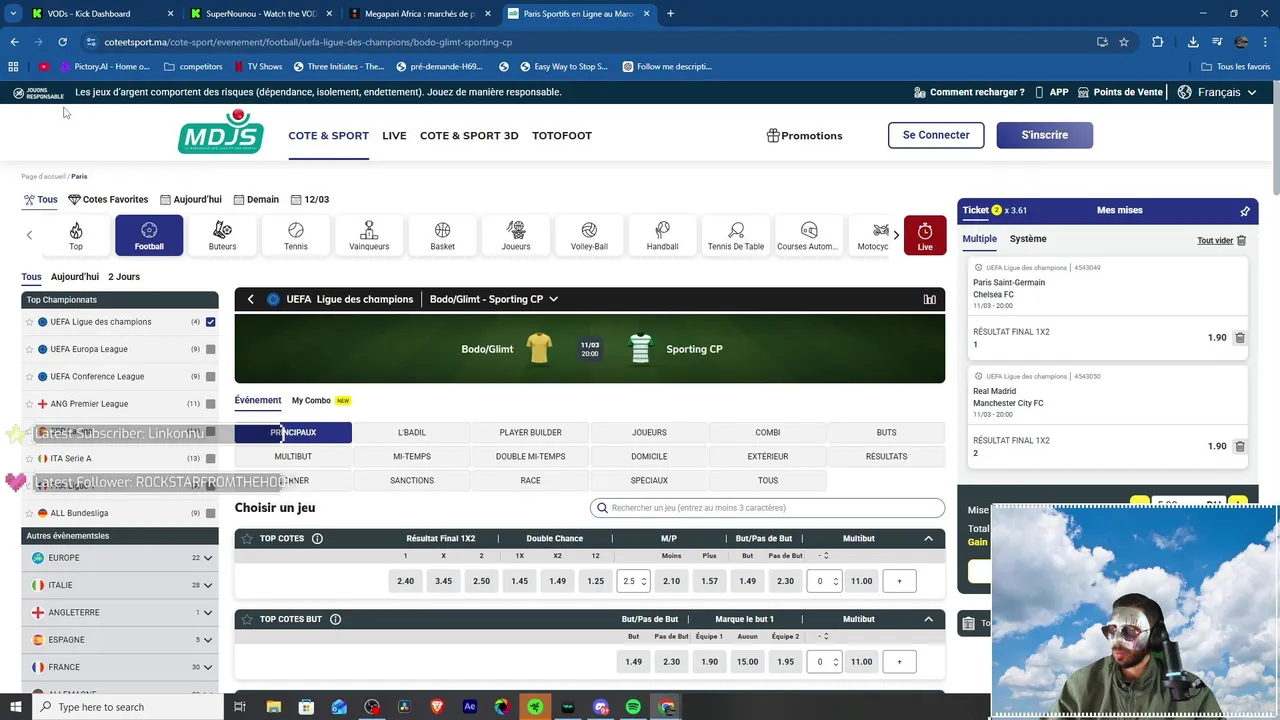Switch to the MI-TEMPS market tab
The image size is (1280, 720).
click(412, 457)
